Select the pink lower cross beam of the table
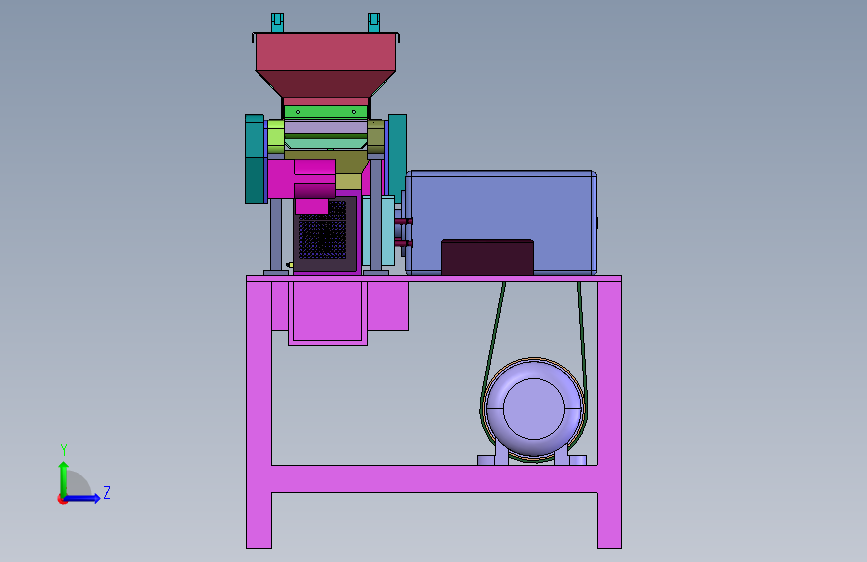 434,479
